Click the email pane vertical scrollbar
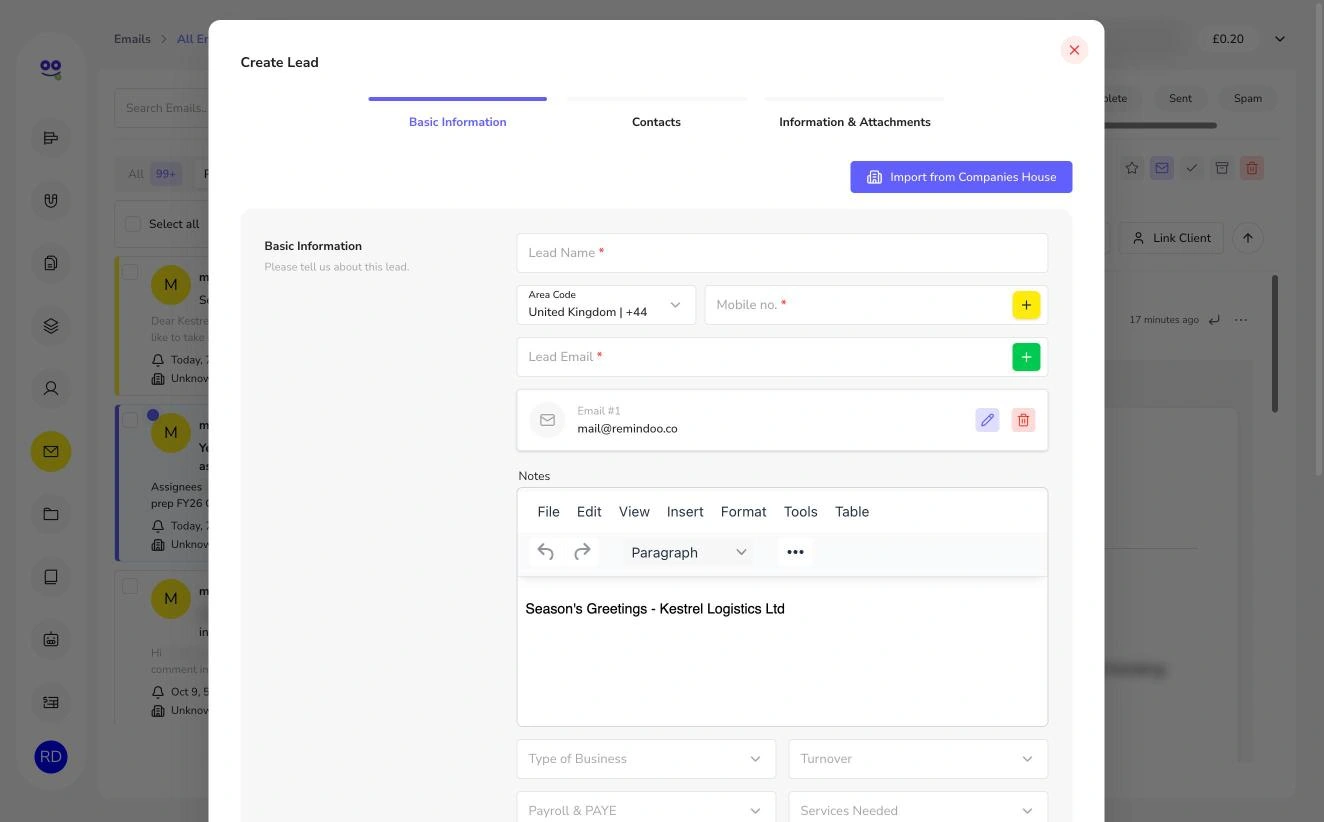Image resolution: width=1324 pixels, height=822 pixels. (x=1275, y=343)
